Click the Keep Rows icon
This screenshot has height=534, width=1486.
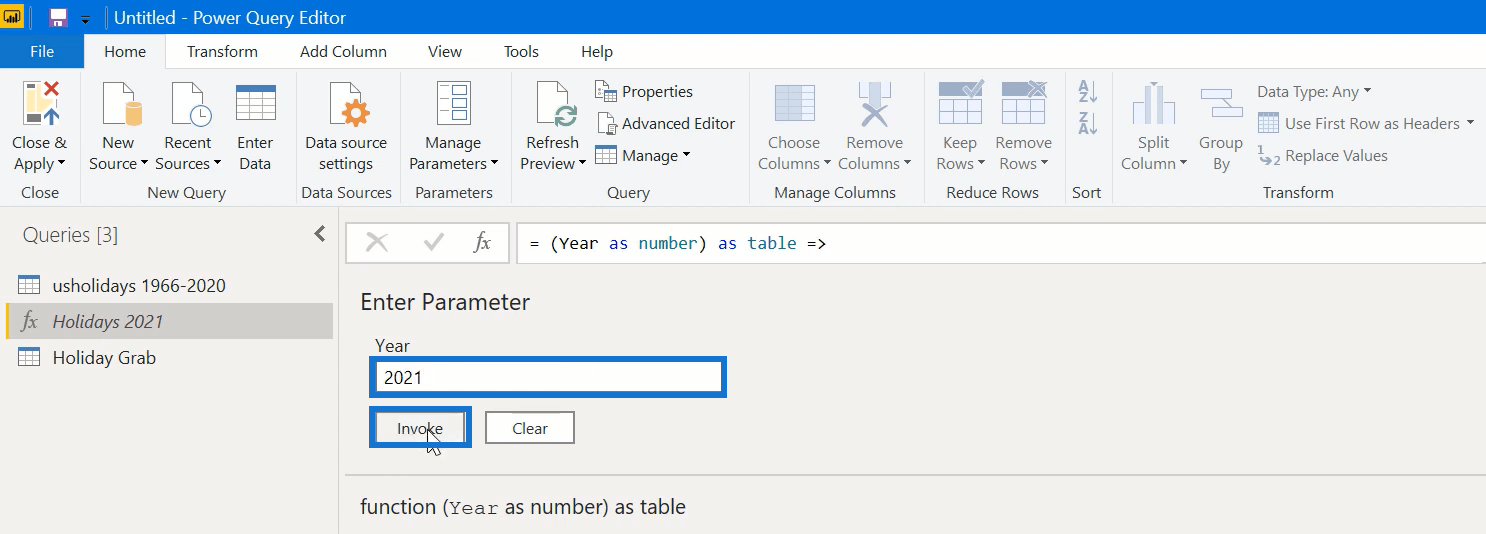pos(960,104)
